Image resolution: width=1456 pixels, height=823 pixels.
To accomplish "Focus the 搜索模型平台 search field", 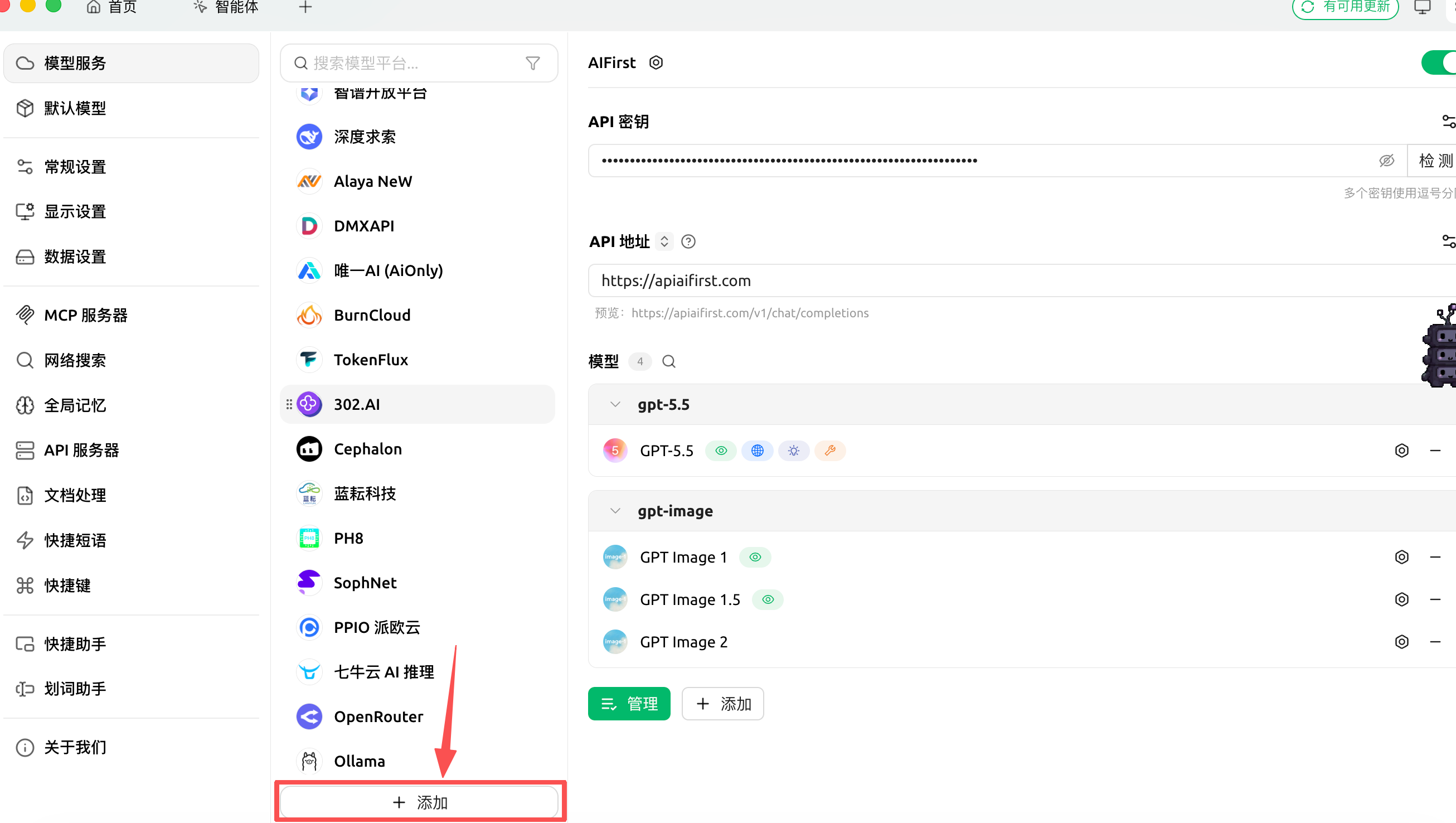I will click(x=419, y=64).
